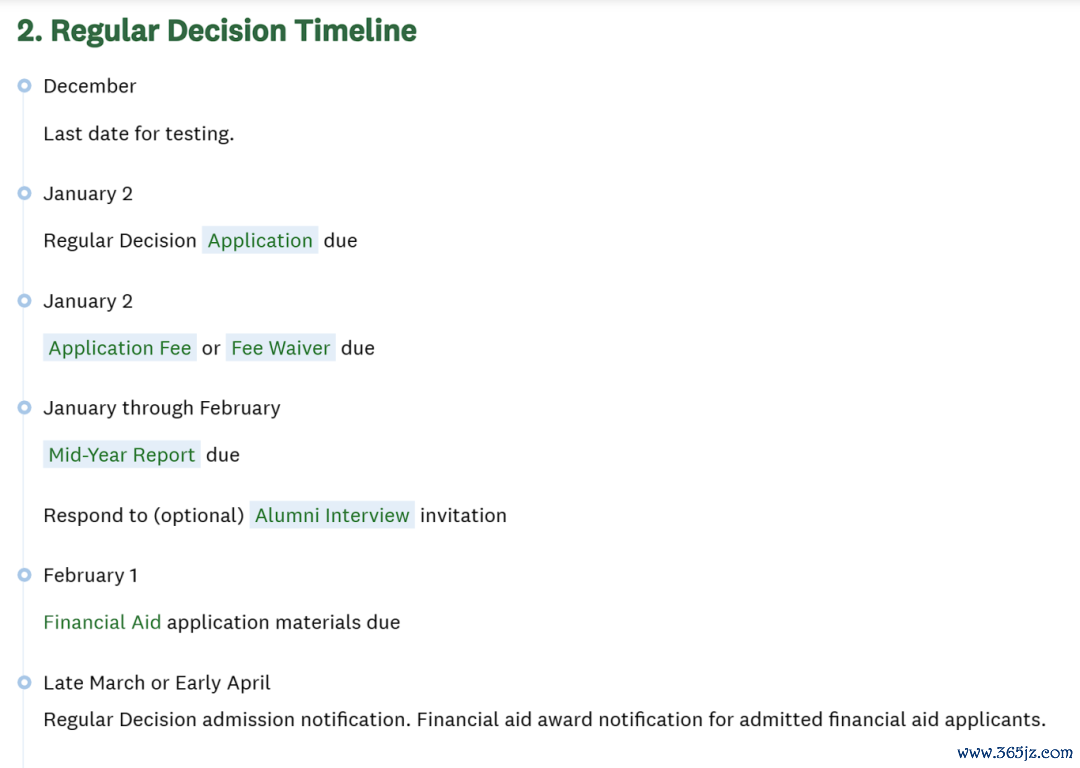Open the Application Fee link
The height and width of the screenshot is (768, 1080).
pos(120,348)
